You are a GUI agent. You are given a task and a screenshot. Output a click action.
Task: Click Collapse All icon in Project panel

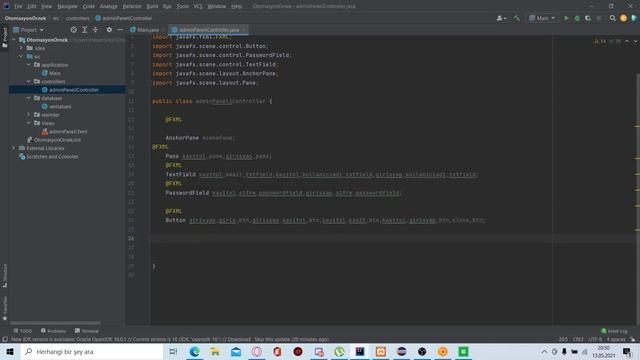click(95, 30)
